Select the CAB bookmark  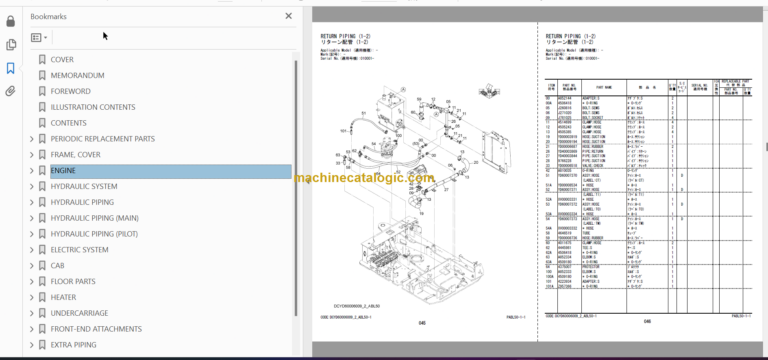[57, 265]
